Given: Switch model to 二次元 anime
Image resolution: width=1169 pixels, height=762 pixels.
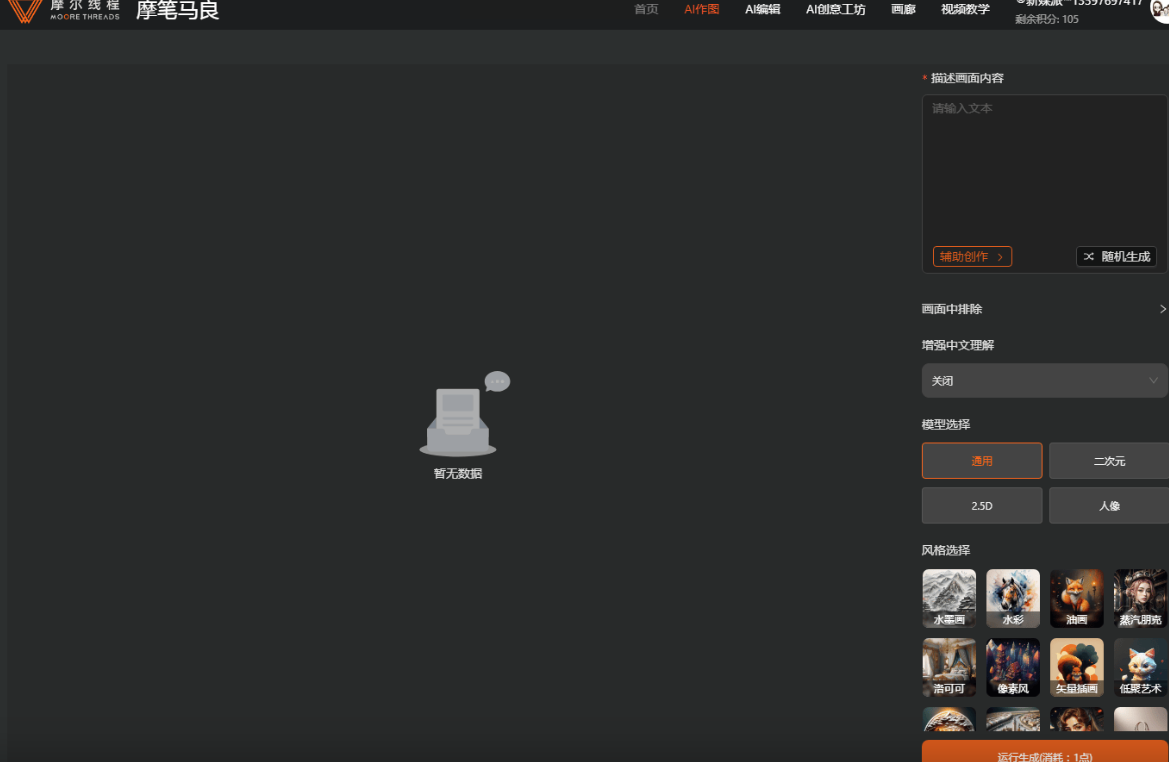Looking at the screenshot, I should 1108,461.
